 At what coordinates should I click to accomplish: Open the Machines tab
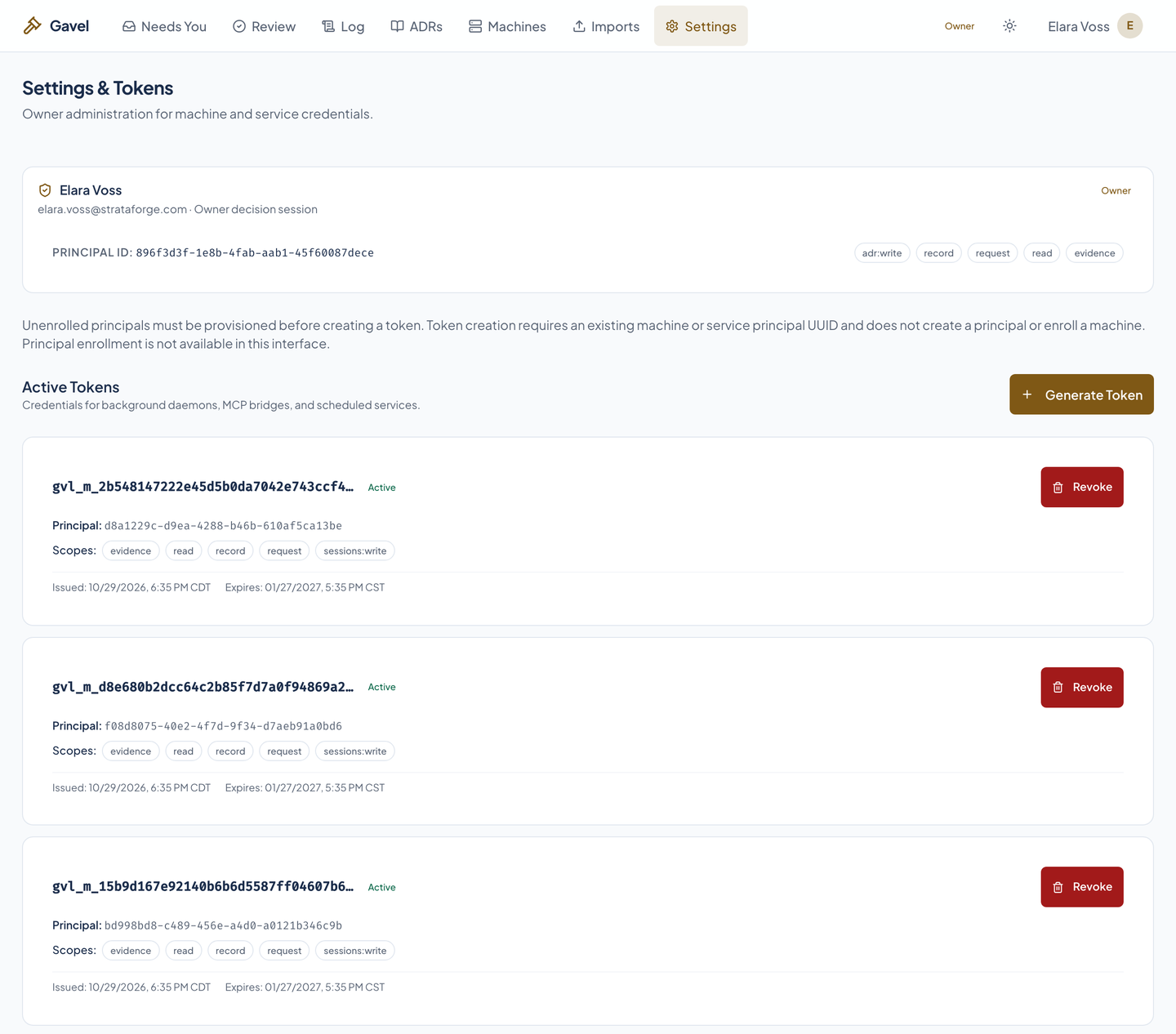pyautogui.click(x=507, y=26)
